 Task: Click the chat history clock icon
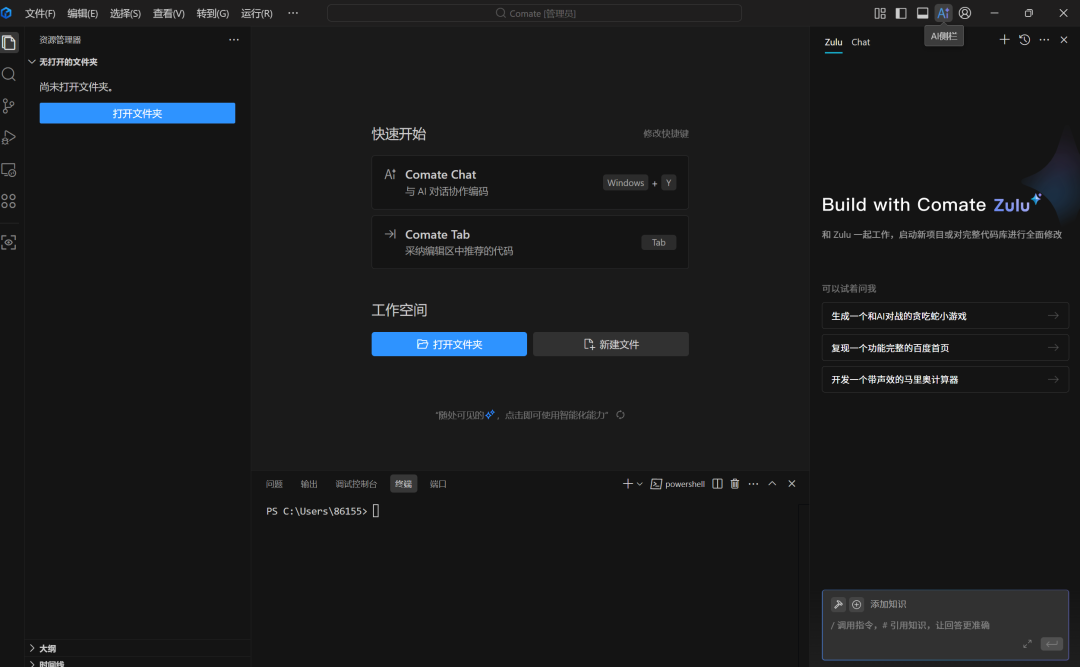click(1024, 40)
